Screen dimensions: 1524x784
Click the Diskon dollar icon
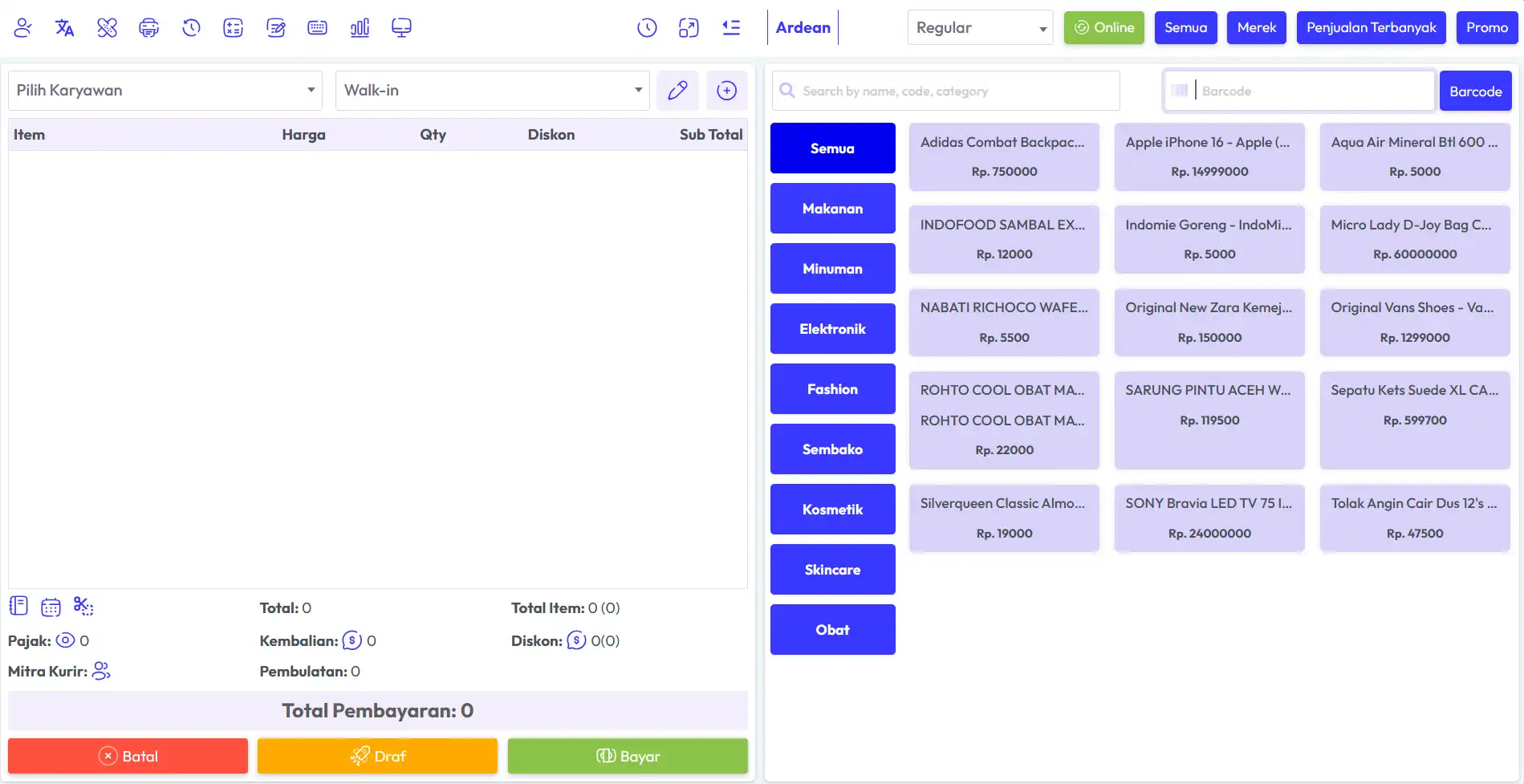pyautogui.click(x=576, y=640)
